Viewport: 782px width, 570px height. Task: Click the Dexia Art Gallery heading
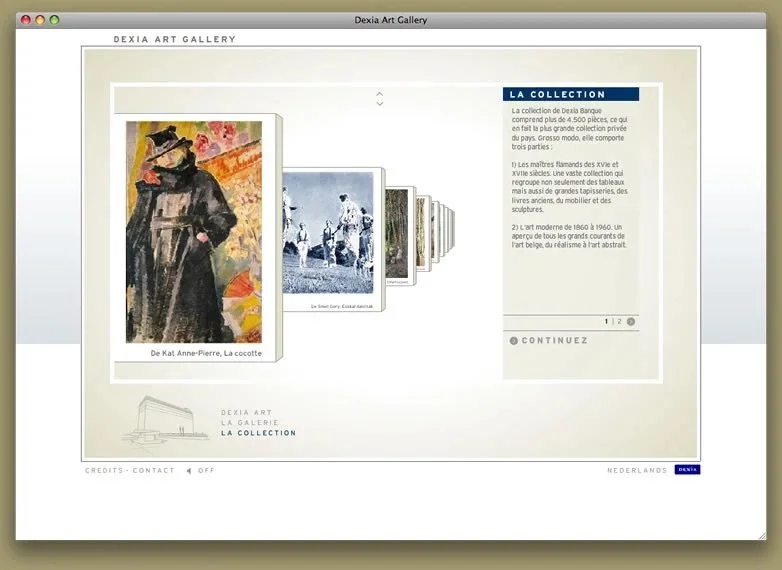[x=175, y=39]
